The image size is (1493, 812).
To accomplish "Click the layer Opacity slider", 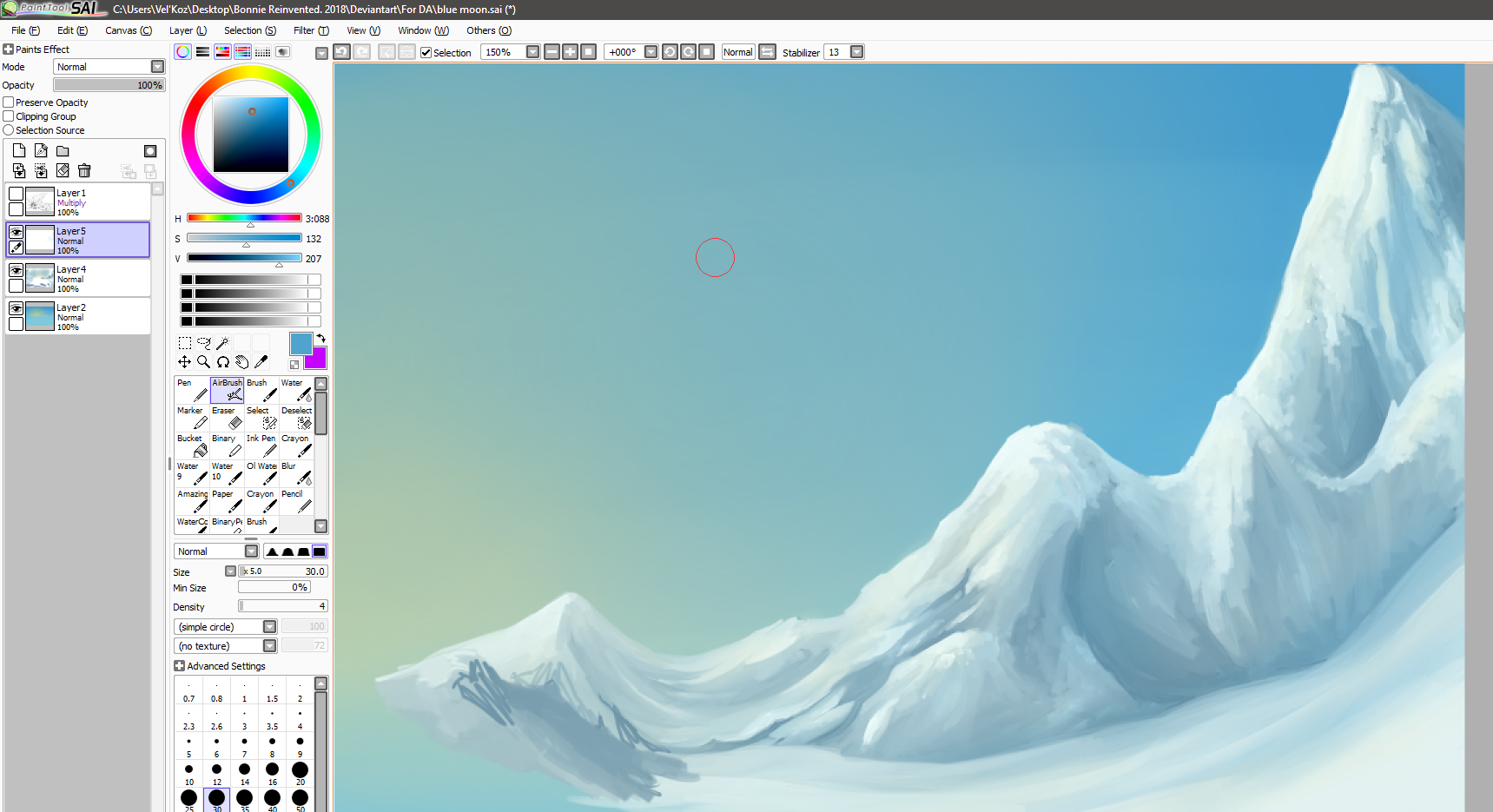I will (x=109, y=85).
